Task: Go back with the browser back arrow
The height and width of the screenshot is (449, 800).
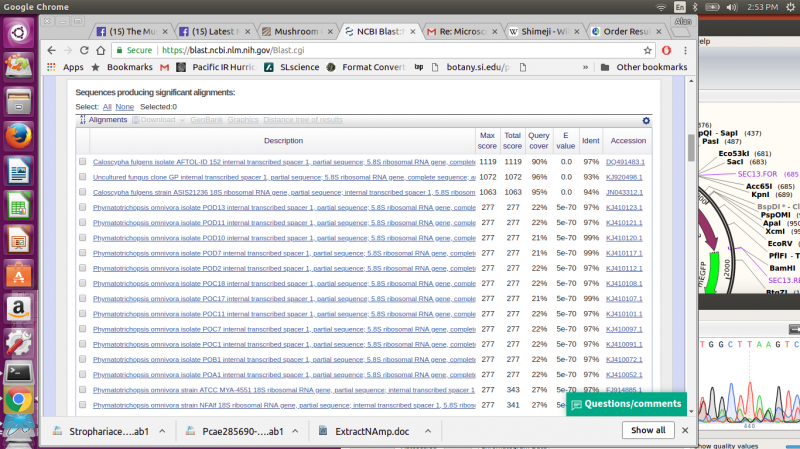Action: coord(52,50)
